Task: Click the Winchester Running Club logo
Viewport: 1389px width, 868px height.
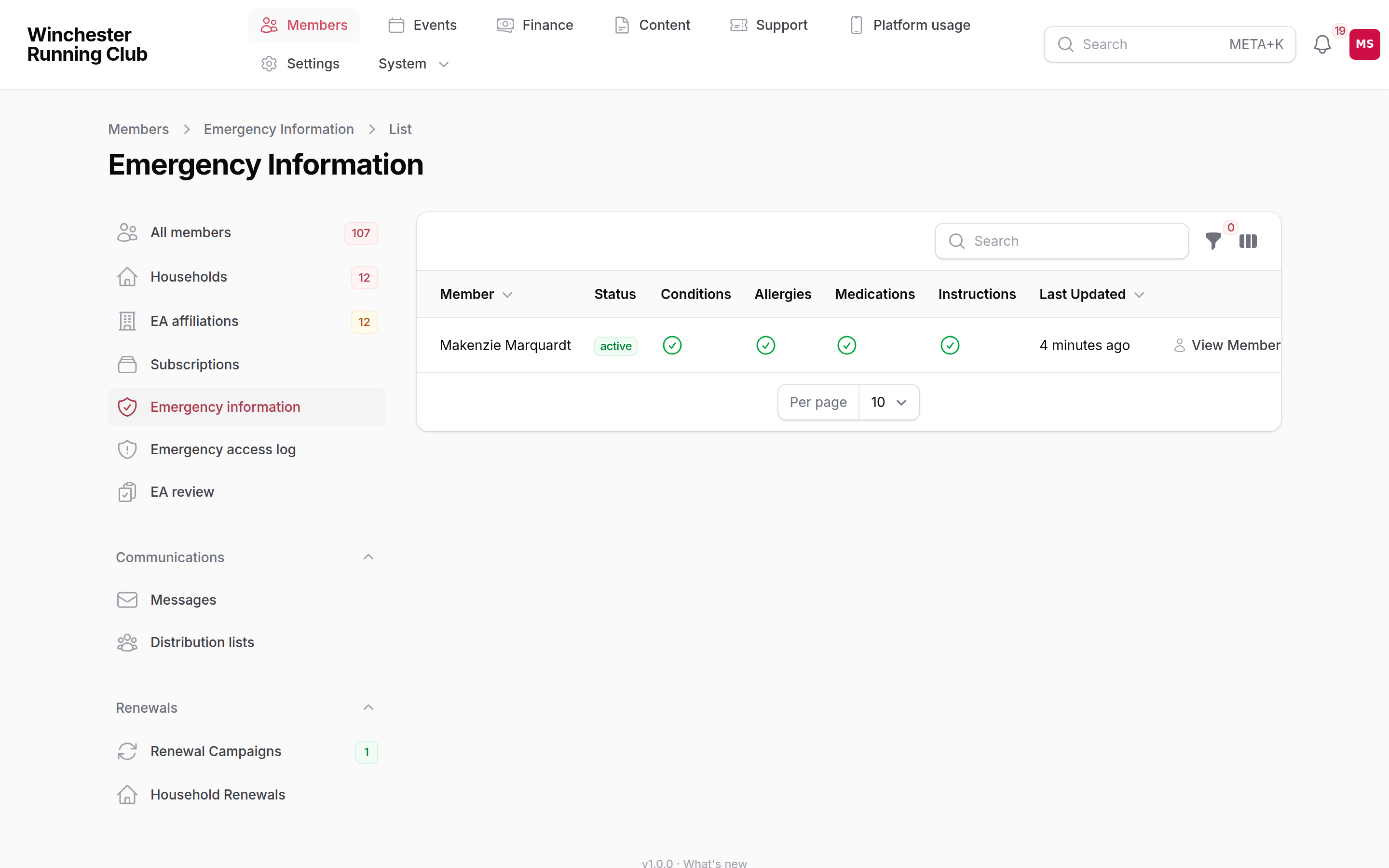Action: 87,44
